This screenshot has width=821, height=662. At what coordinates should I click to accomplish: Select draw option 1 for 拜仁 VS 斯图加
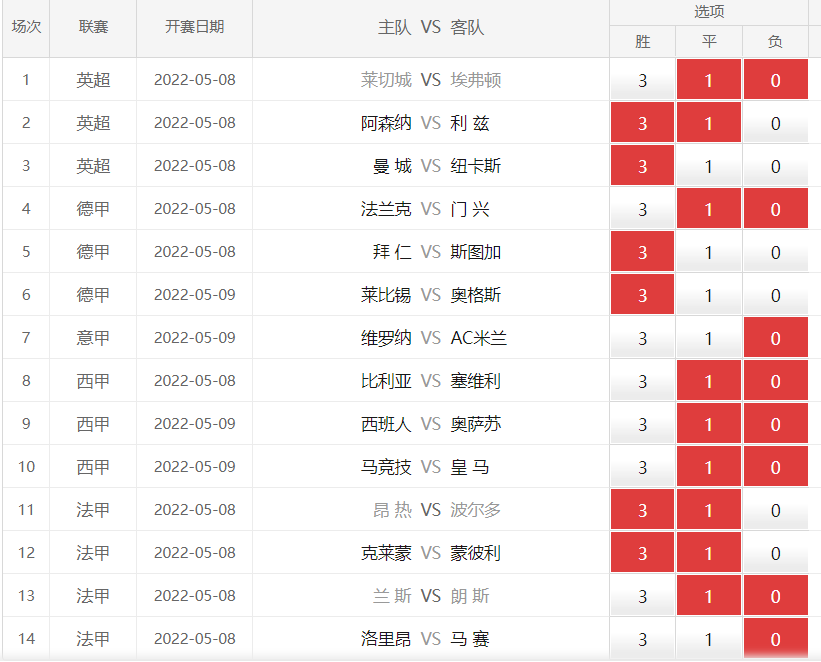tap(709, 251)
